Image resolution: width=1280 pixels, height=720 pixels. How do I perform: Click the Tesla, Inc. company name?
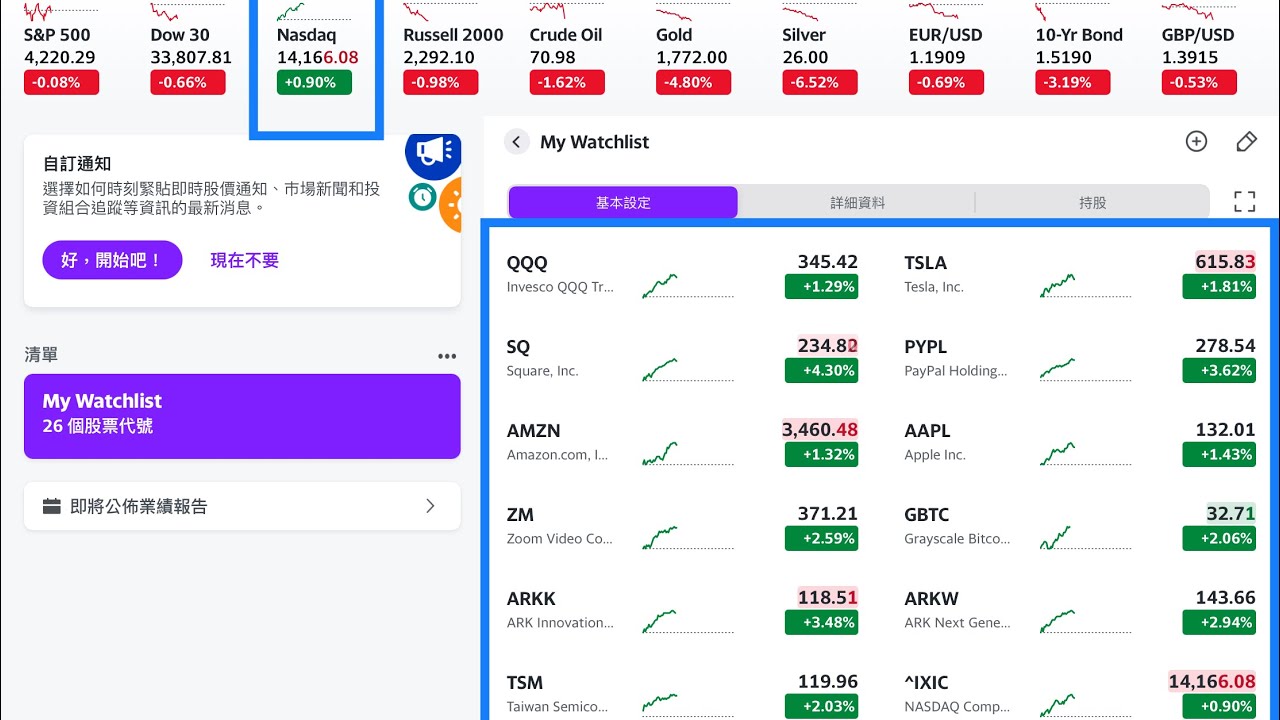(934, 287)
